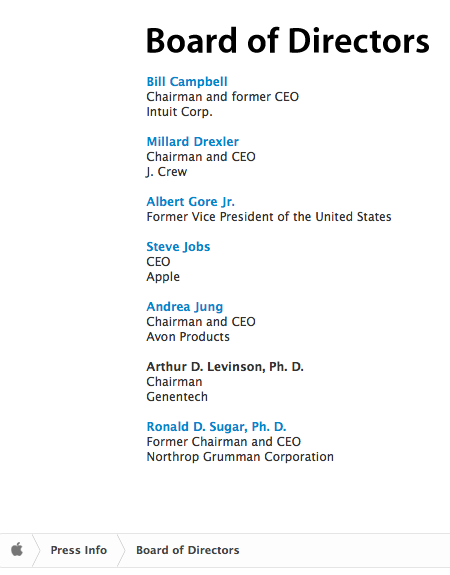450x575 pixels.
Task: Click the Arthur D. Levinson, Ph. D. name
Action: click(225, 367)
